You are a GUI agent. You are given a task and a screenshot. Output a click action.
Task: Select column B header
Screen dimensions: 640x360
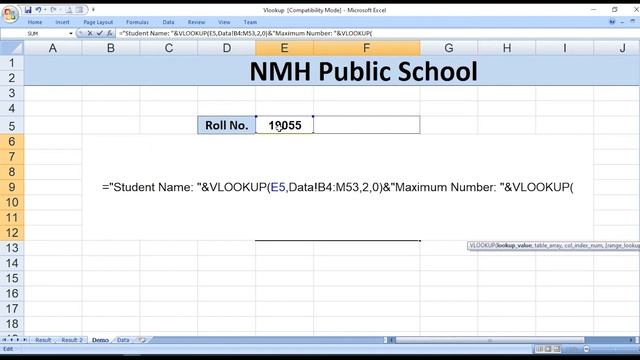[x=111, y=48]
